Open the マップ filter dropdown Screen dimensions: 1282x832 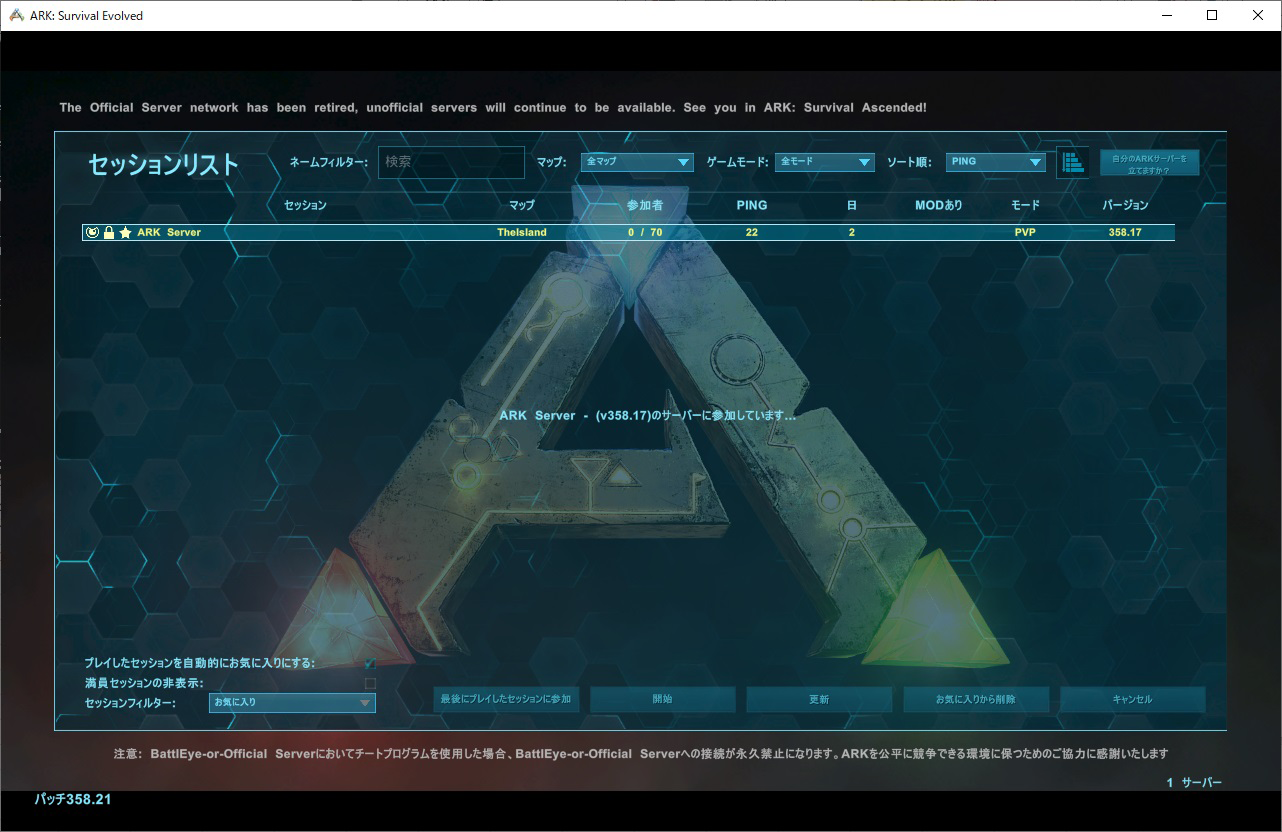coord(638,162)
